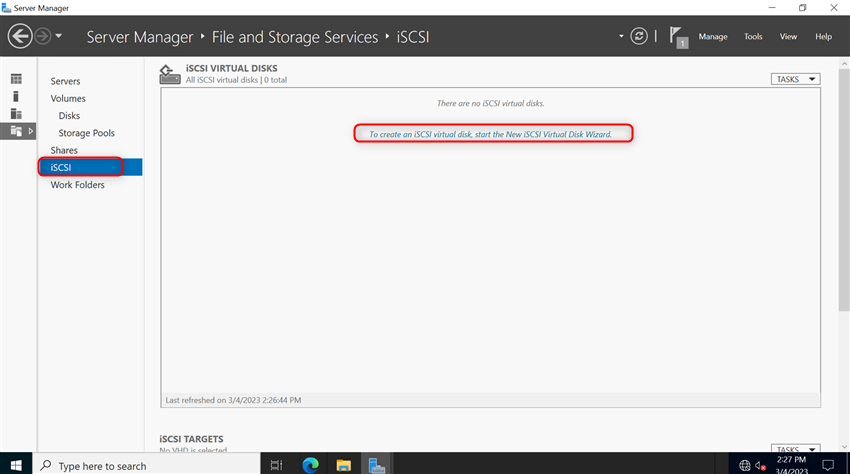Open the notifications flag icon
850x474 pixels.
[x=678, y=37]
